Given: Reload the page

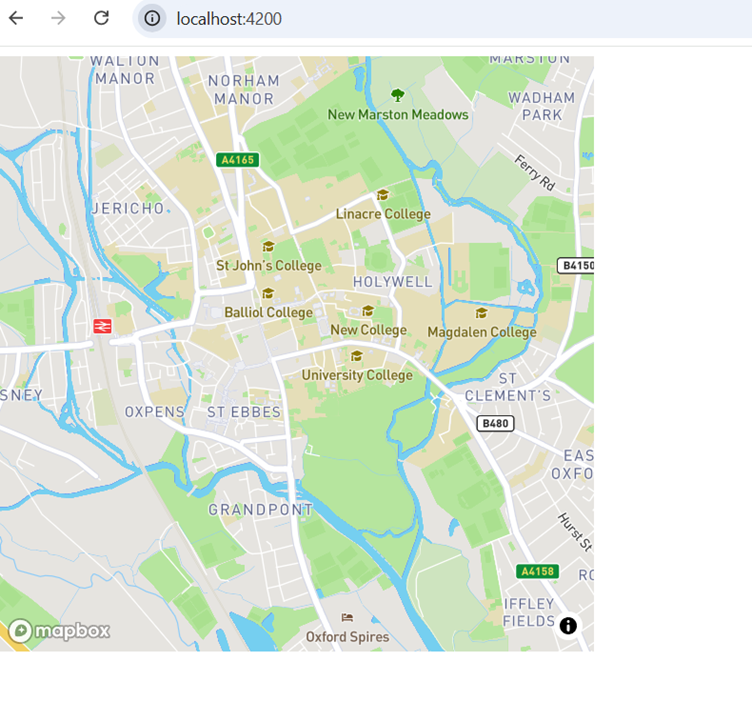Looking at the screenshot, I should tap(101, 18).
